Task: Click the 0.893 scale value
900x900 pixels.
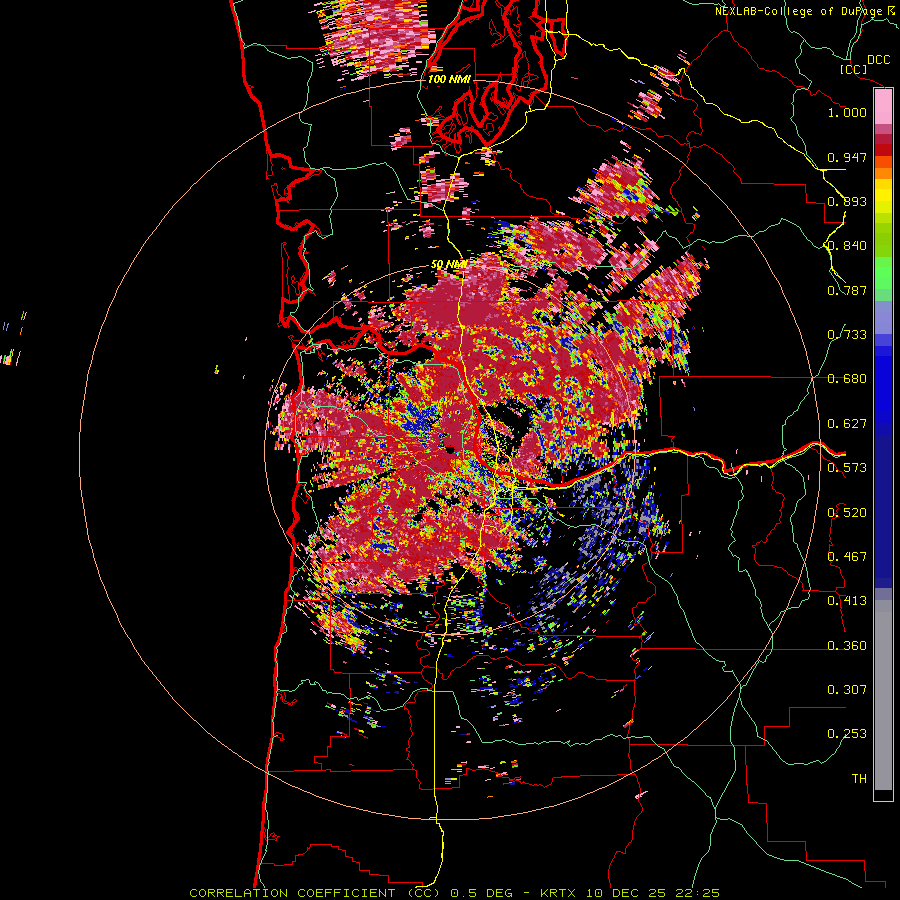Action: (847, 201)
